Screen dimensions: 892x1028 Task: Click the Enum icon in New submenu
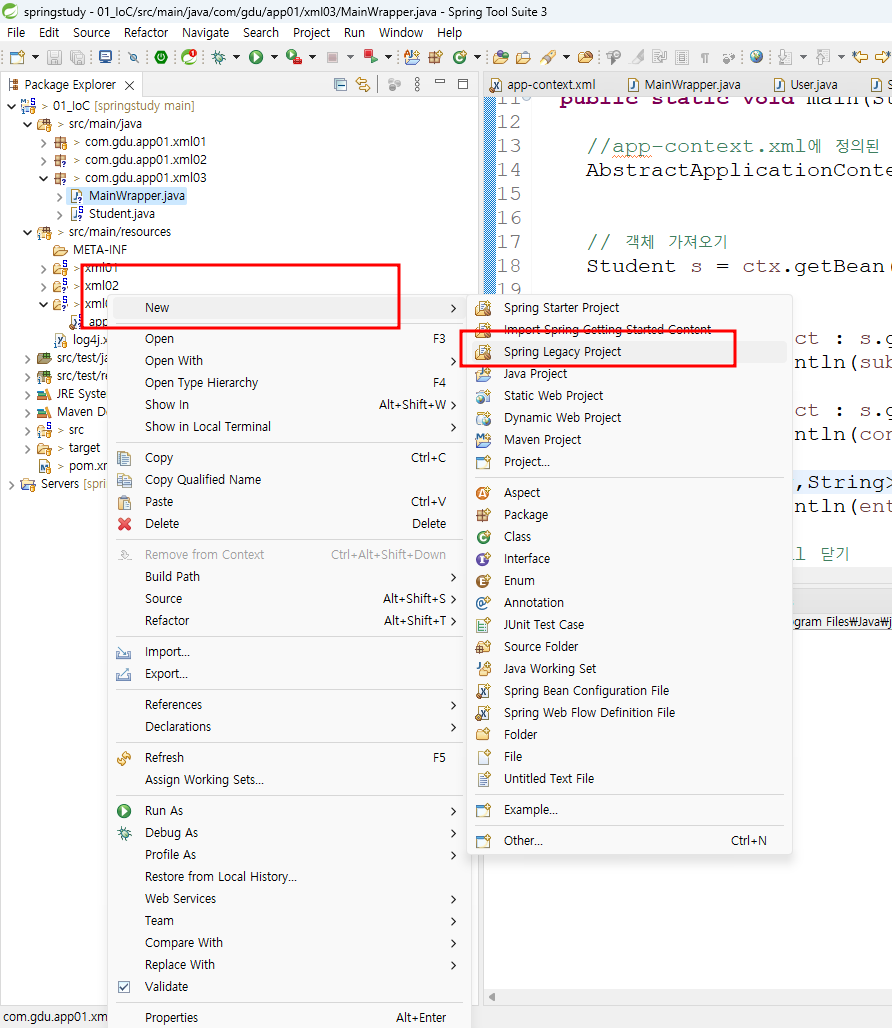[x=484, y=580]
